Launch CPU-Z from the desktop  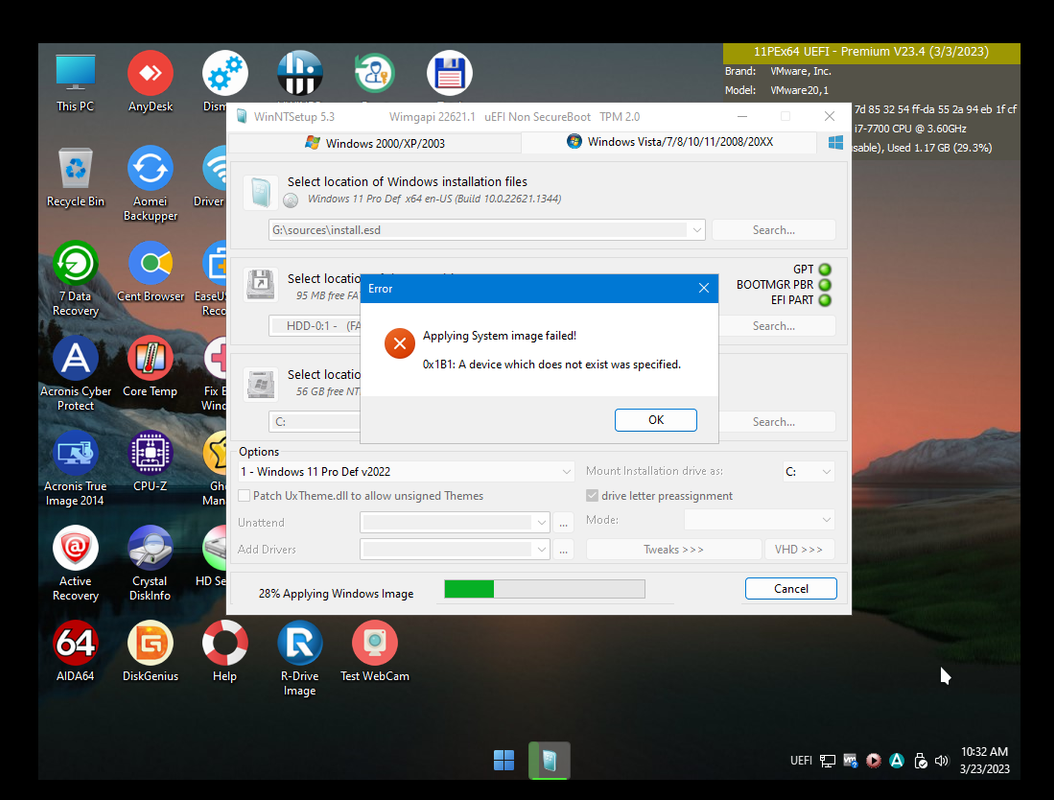[150, 461]
